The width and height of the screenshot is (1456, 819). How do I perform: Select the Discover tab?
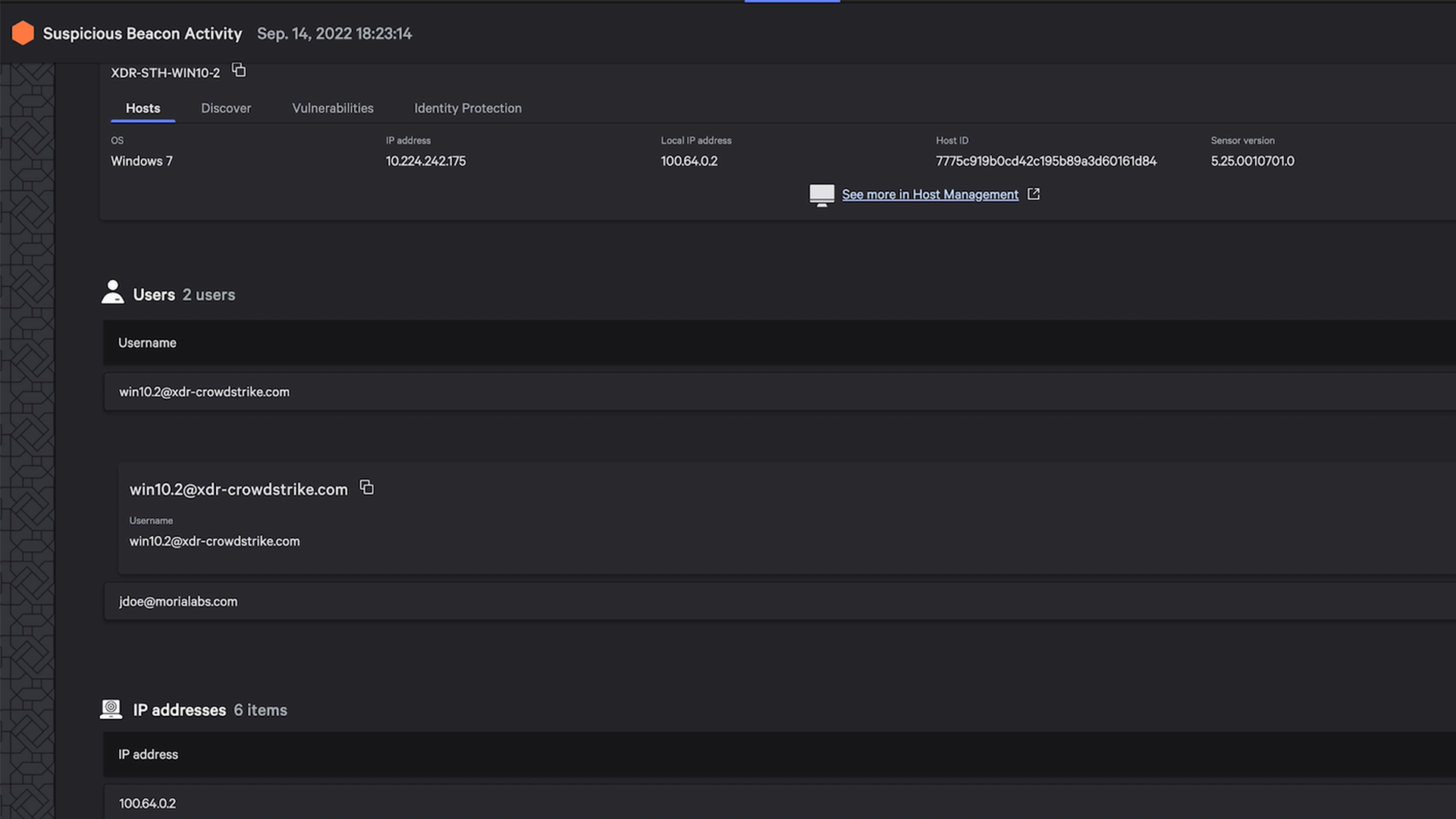click(226, 108)
